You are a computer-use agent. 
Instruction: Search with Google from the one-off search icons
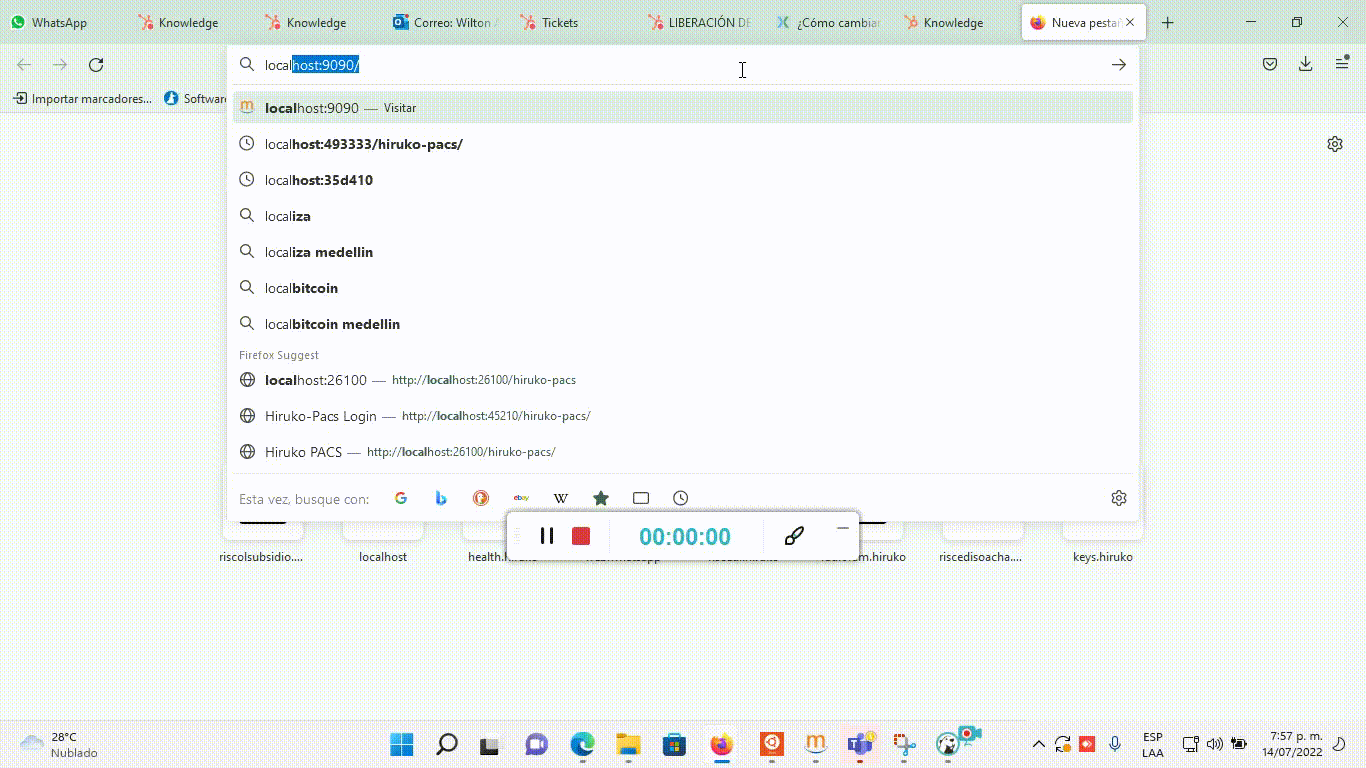[401, 498]
